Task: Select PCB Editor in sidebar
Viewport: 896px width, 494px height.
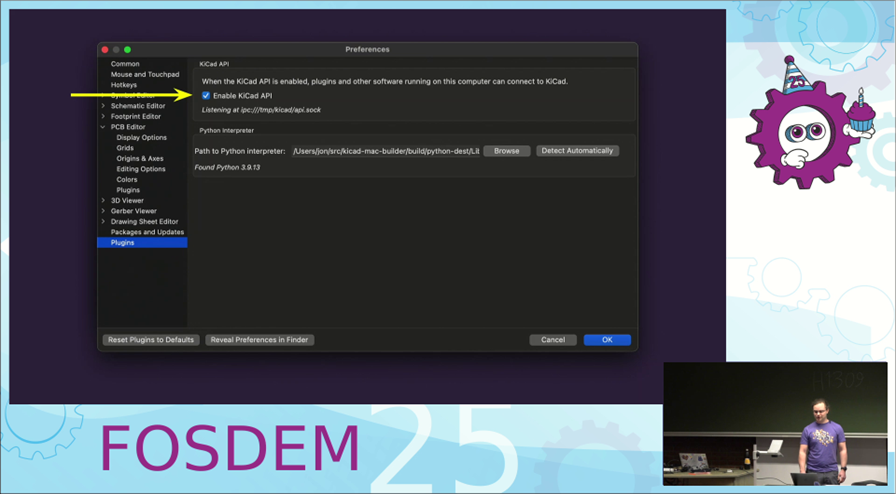Action: 128,127
